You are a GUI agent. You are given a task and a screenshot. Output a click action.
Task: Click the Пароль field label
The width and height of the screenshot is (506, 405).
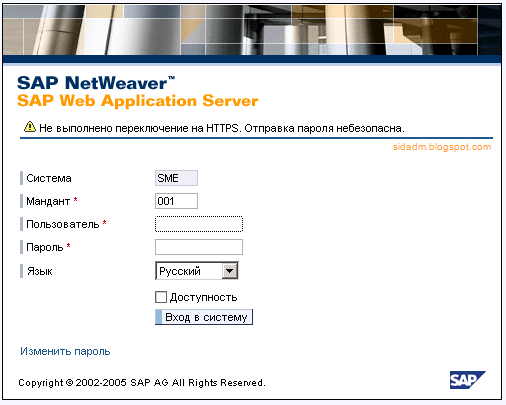(45, 247)
